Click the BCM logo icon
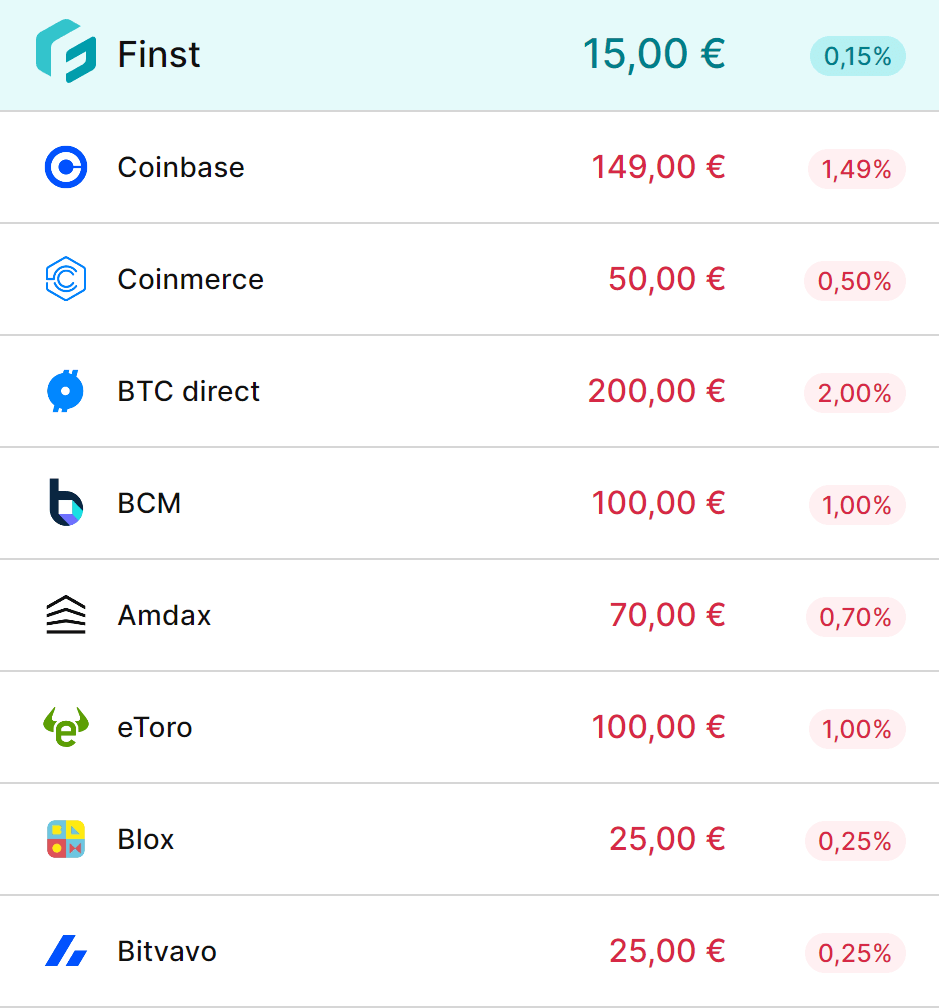The height and width of the screenshot is (1008, 940). pos(66,502)
